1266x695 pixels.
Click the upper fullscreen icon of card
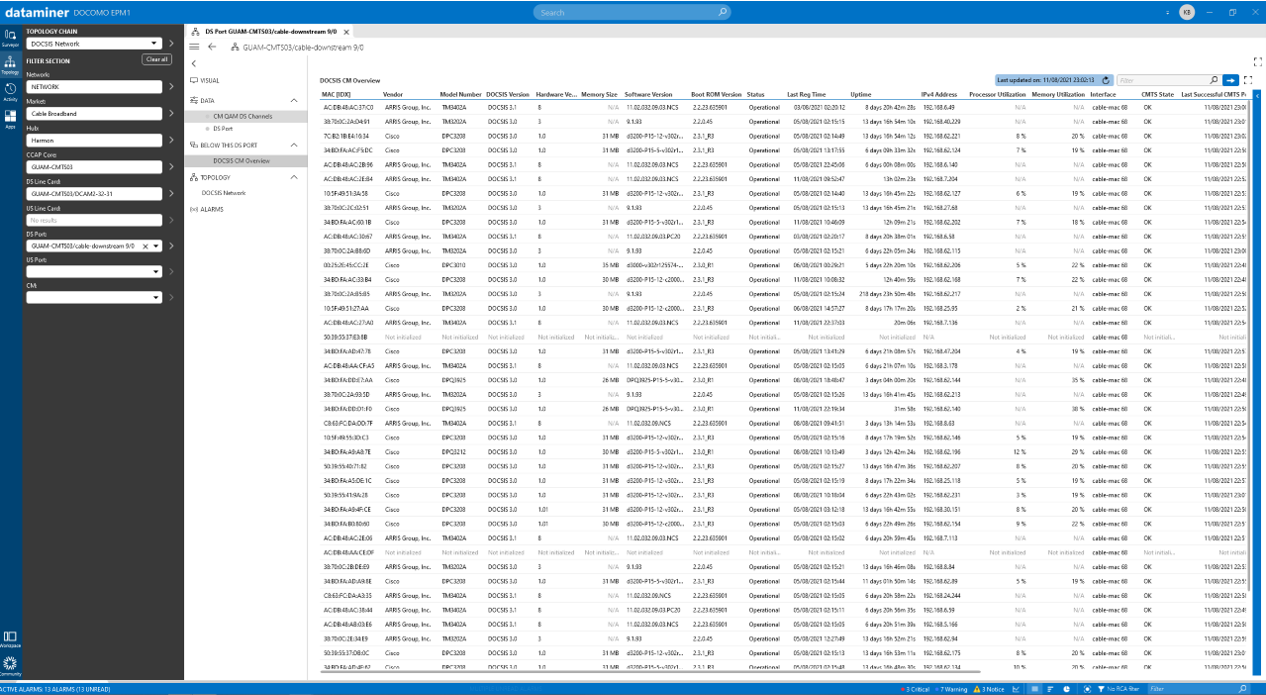(x=1257, y=62)
